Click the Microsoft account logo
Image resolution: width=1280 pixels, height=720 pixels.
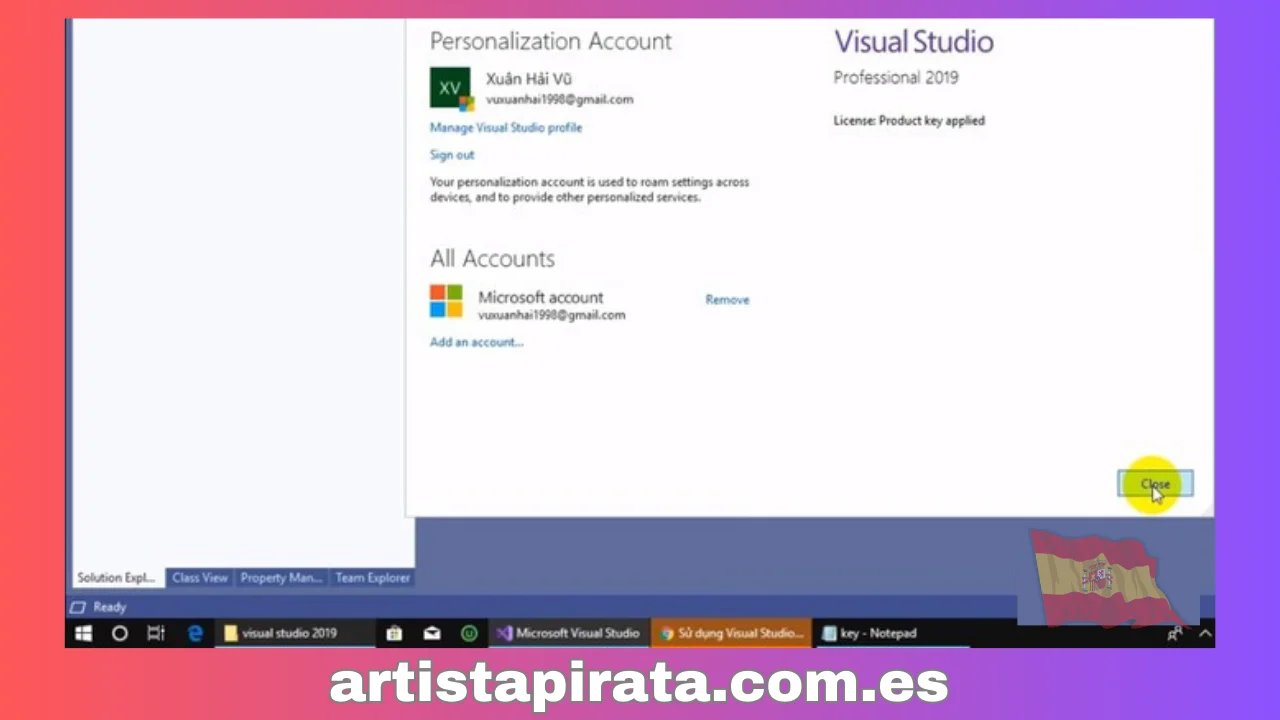(446, 301)
